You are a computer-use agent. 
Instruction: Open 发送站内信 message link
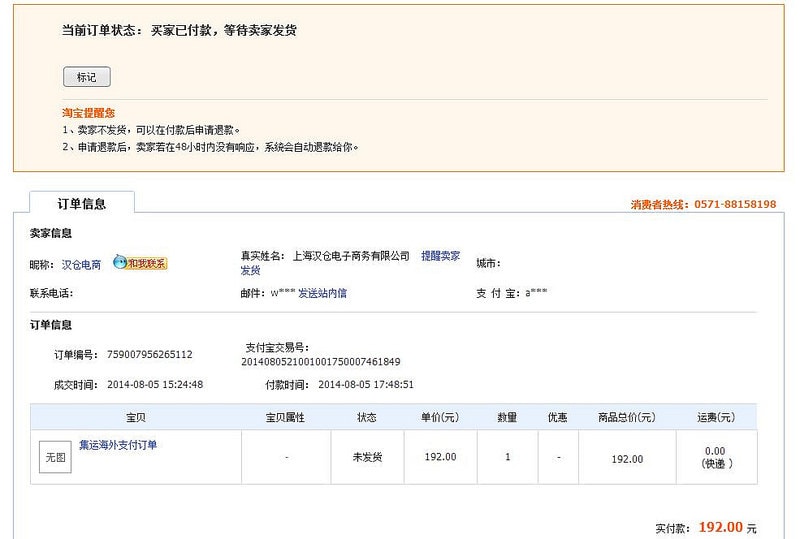tap(322, 293)
